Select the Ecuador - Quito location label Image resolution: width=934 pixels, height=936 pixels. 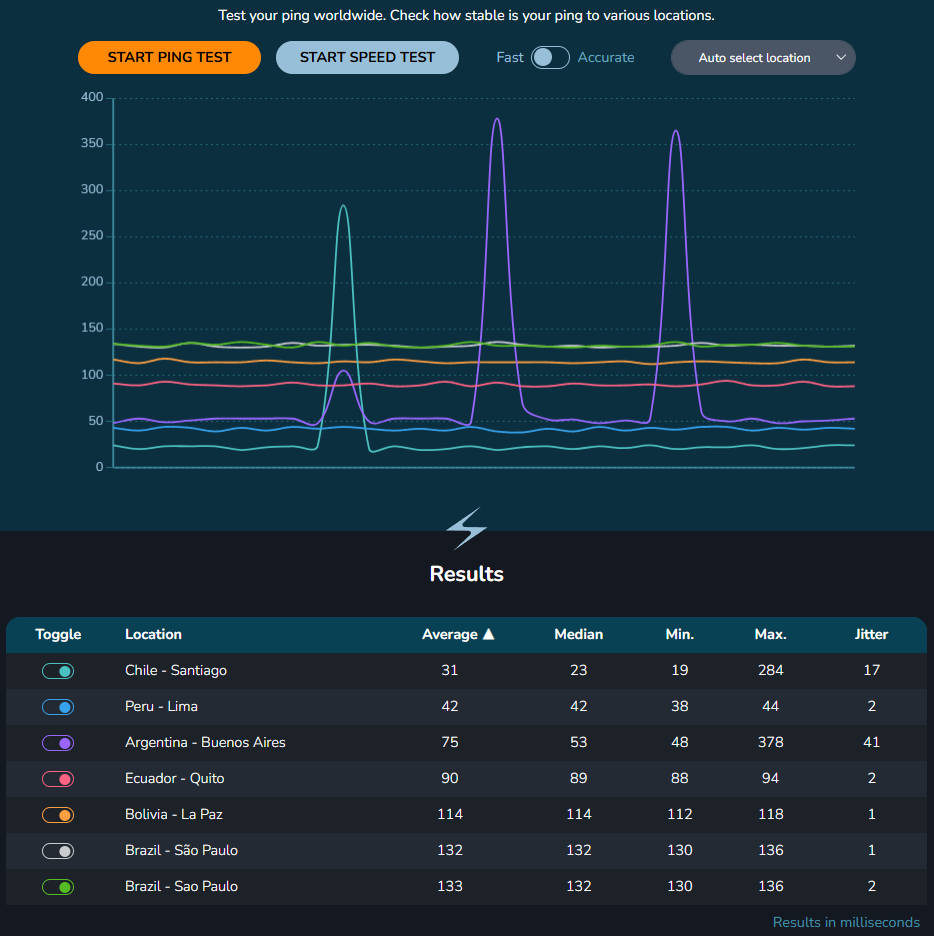[176, 779]
